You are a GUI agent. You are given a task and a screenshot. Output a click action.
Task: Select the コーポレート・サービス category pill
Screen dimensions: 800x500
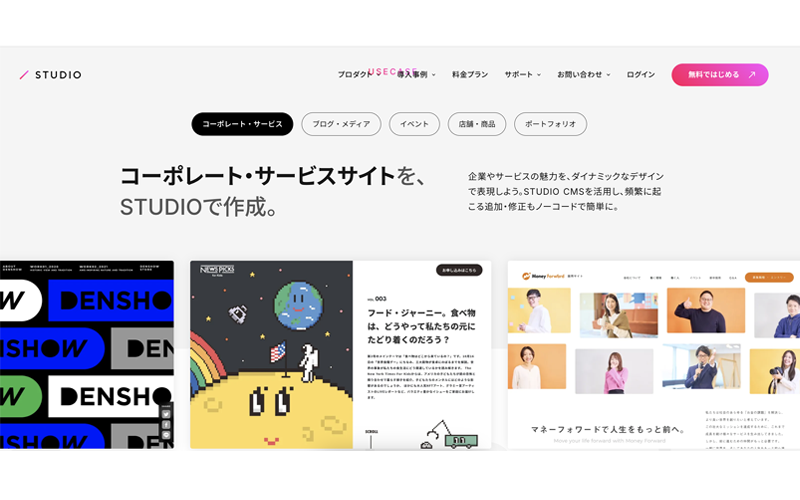pos(242,124)
